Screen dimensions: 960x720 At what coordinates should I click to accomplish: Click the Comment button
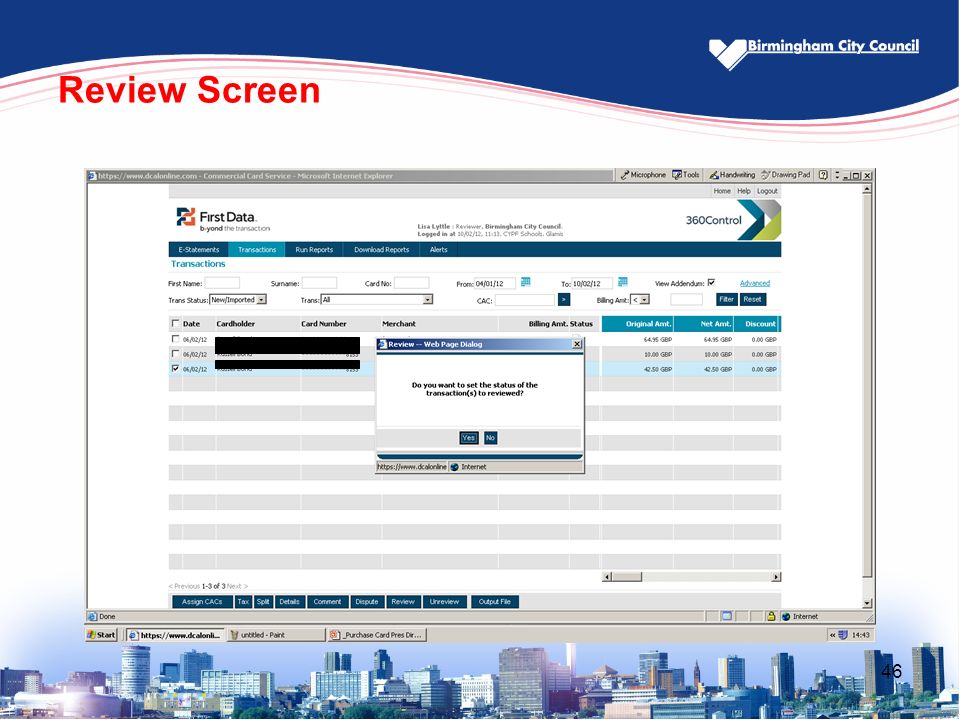(x=328, y=602)
